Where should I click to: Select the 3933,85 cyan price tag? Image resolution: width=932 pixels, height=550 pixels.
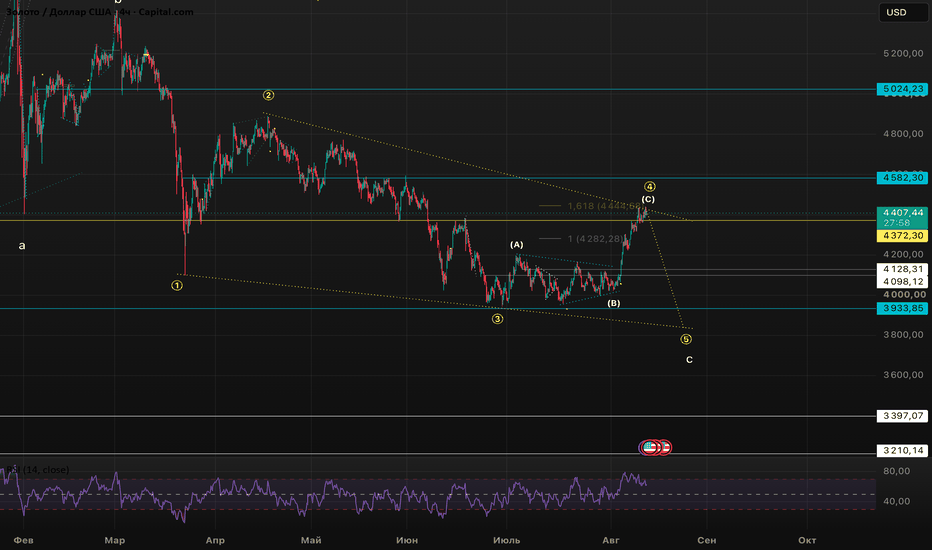pyautogui.click(x=902, y=308)
